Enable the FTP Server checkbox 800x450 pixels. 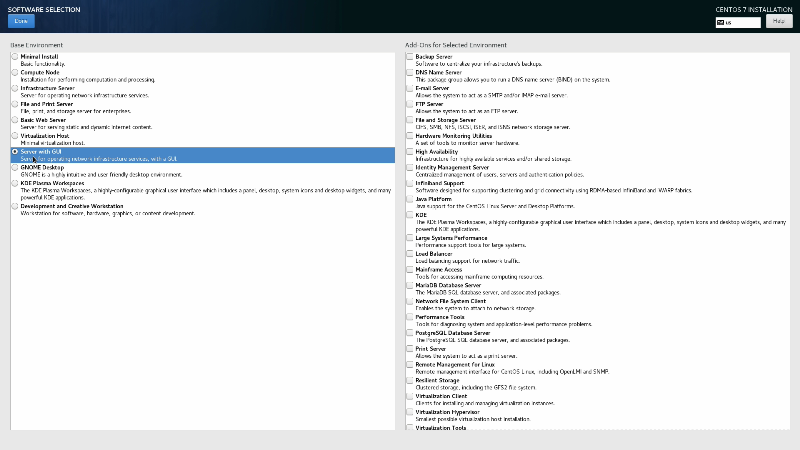pos(410,104)
